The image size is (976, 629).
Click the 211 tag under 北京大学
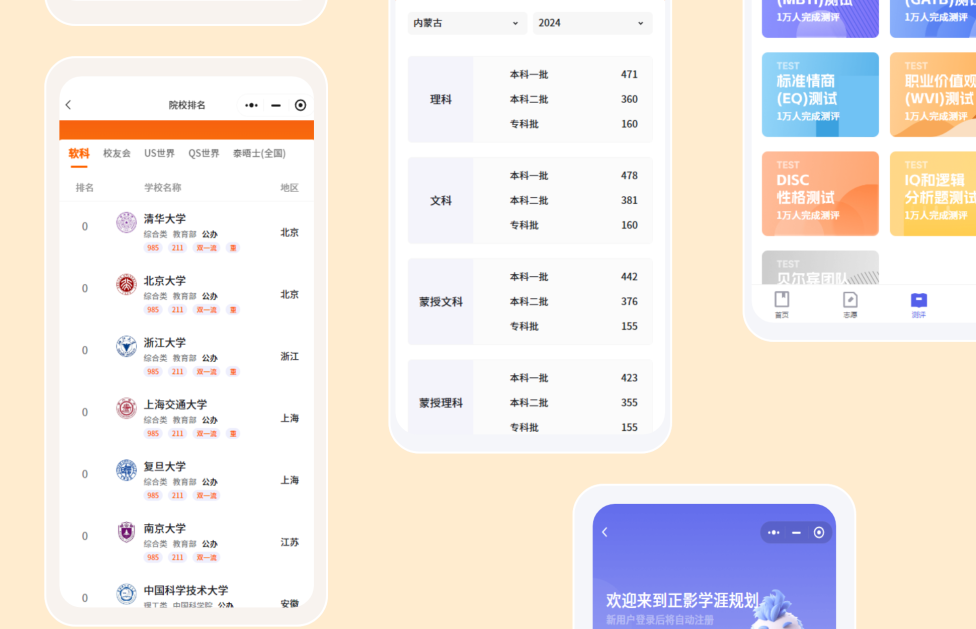(177, 310)
